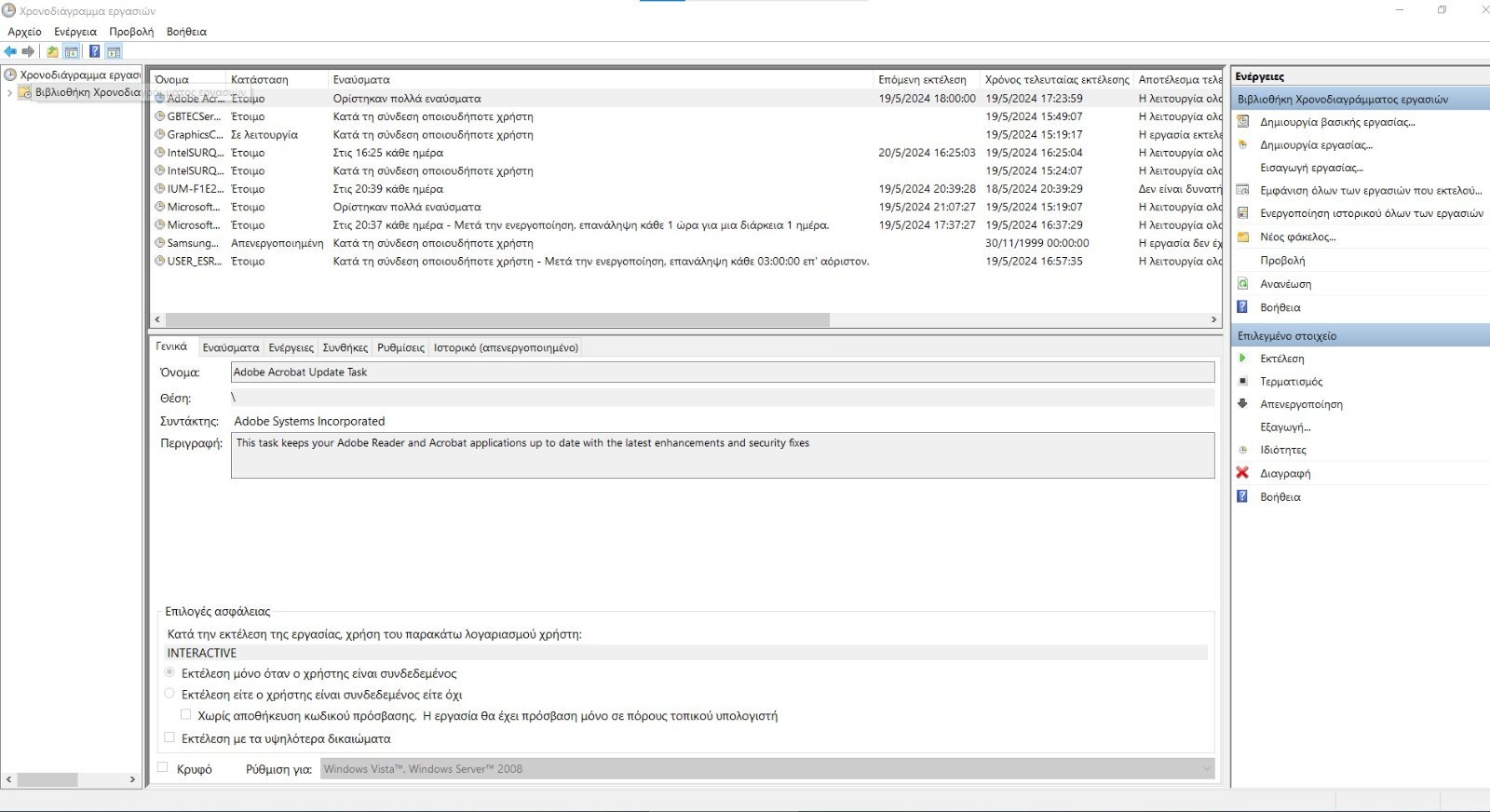The width and height of the screenshot is (1490, 812).
Task: Open the 'Ρύθμιση για' combo box
Action: (767, 768)
